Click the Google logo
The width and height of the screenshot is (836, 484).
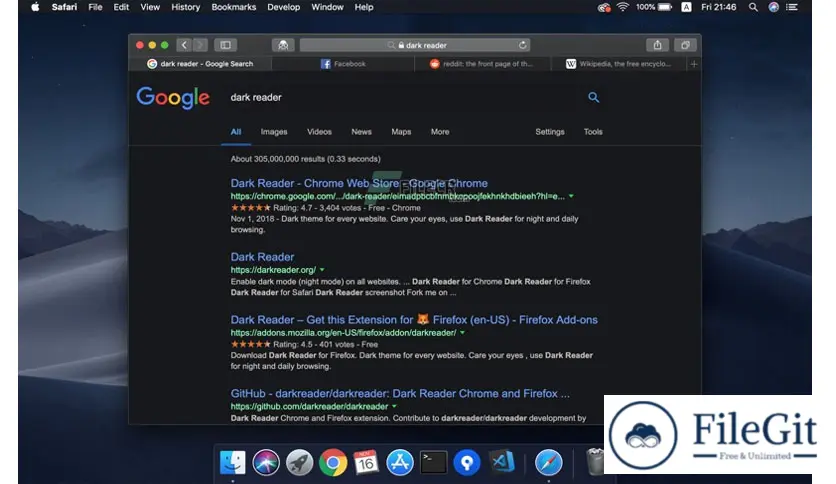pyautogui.click(x=173, y=98)
